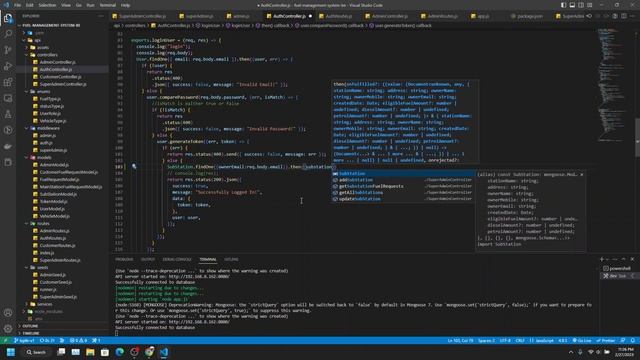
Task: Open AdminController.js in the explorer
Action: pyautogui.click(x=57, y=62)
